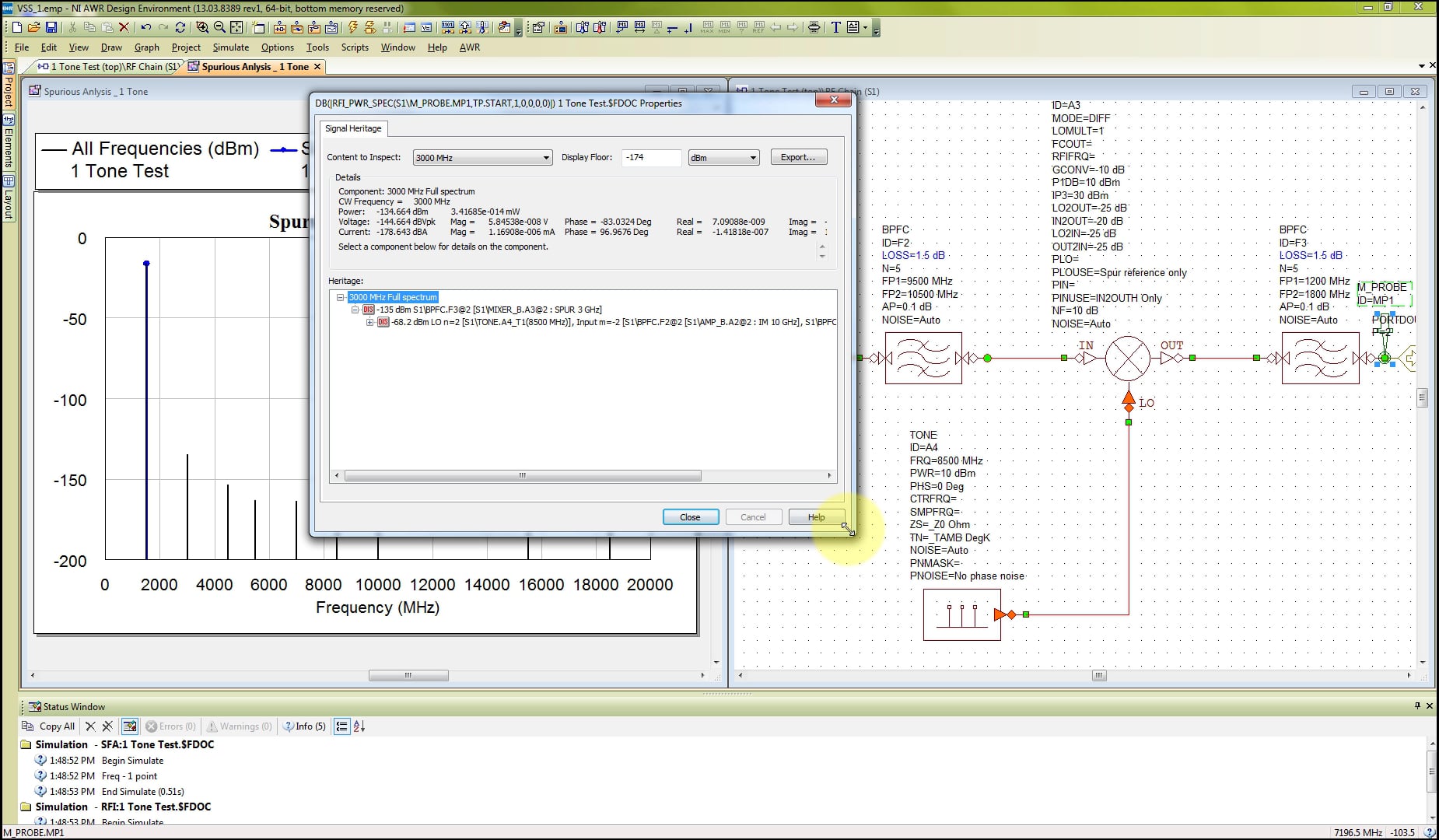This screenshot has width=1439, height=840.
Task: Open the Simulate menu
Action: [x=230, y=47]
